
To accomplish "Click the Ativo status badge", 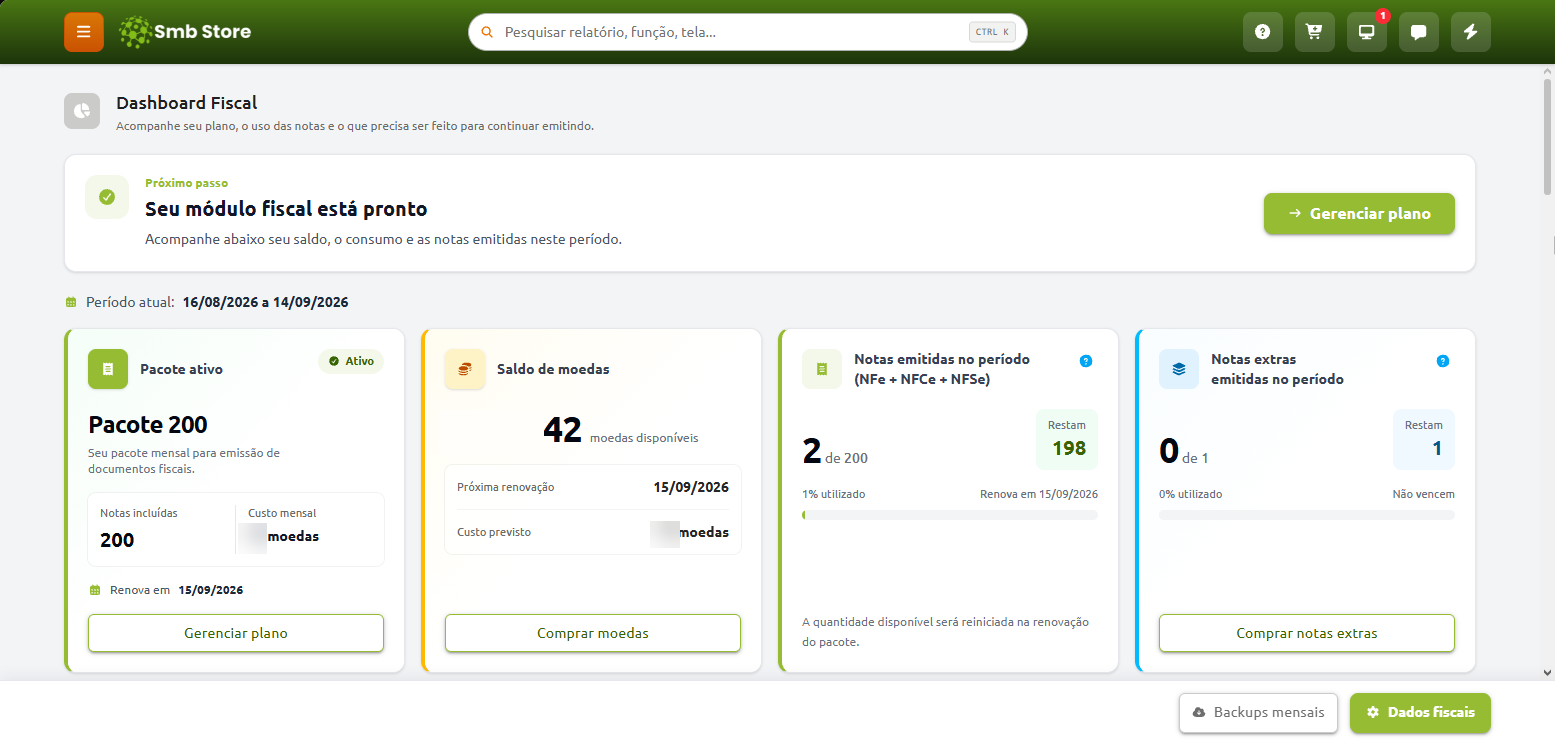I will click(x=351, y=361).
